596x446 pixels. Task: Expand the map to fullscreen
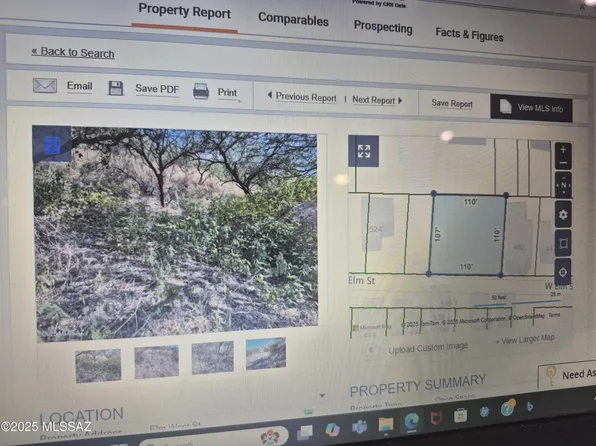[x=363, y=151]
